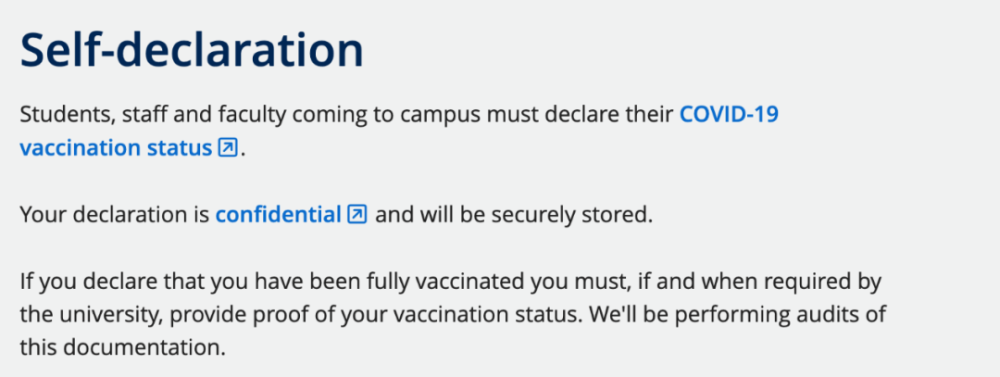Click the Self-declaration heading
Image resolution: width=1000 pixels, height=377 pixels.
tap(191, 50)
